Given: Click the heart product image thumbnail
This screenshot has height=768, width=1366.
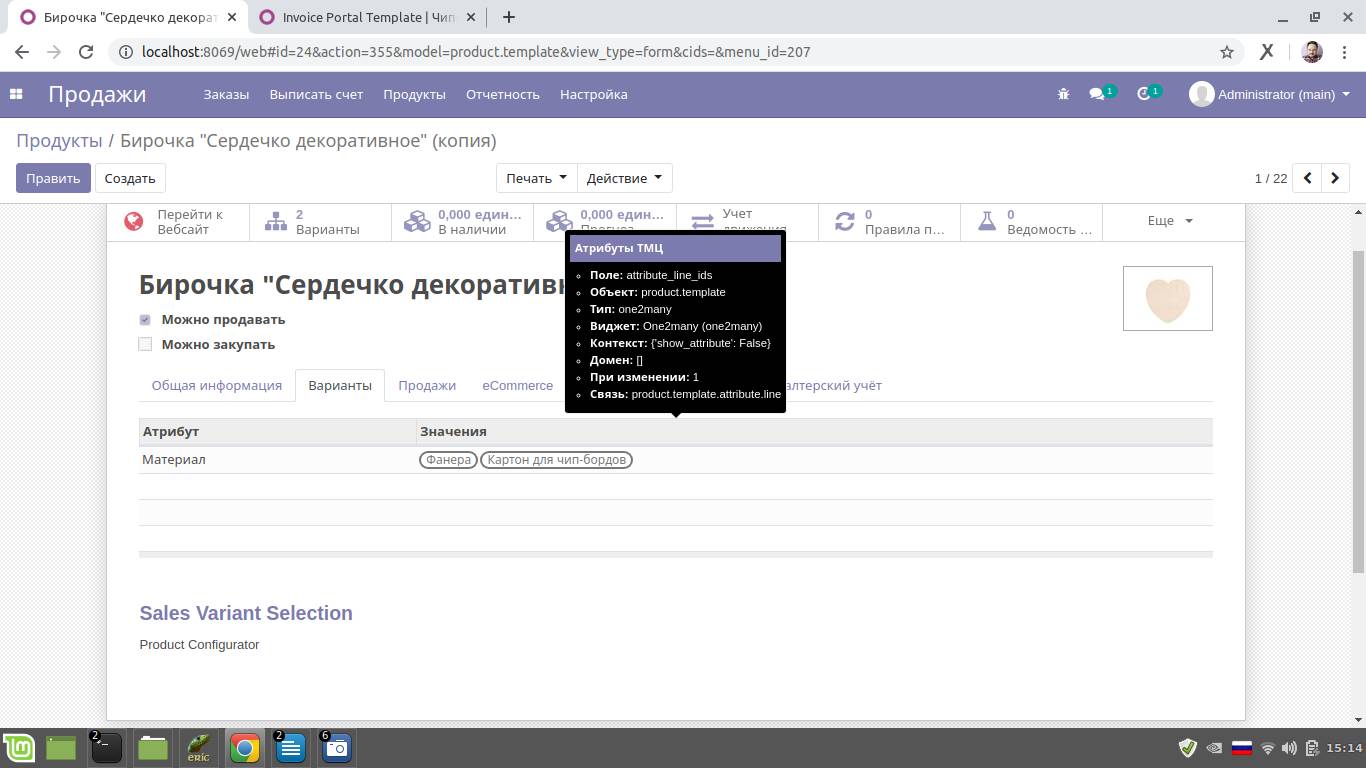Looking at the screenshot, I should [1167, 298].
